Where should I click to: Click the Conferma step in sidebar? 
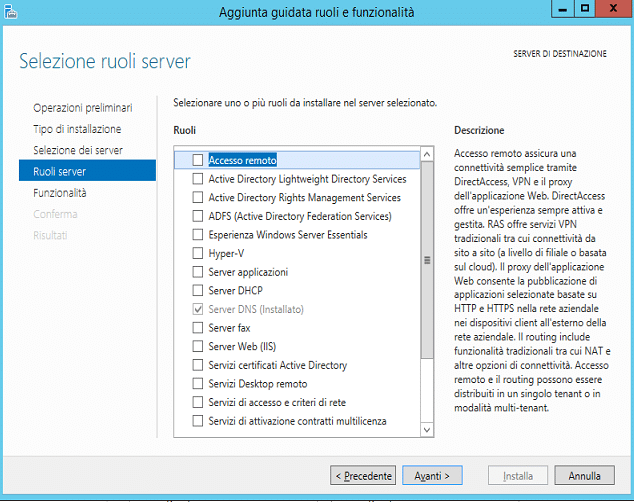click(x=55, y=214)
